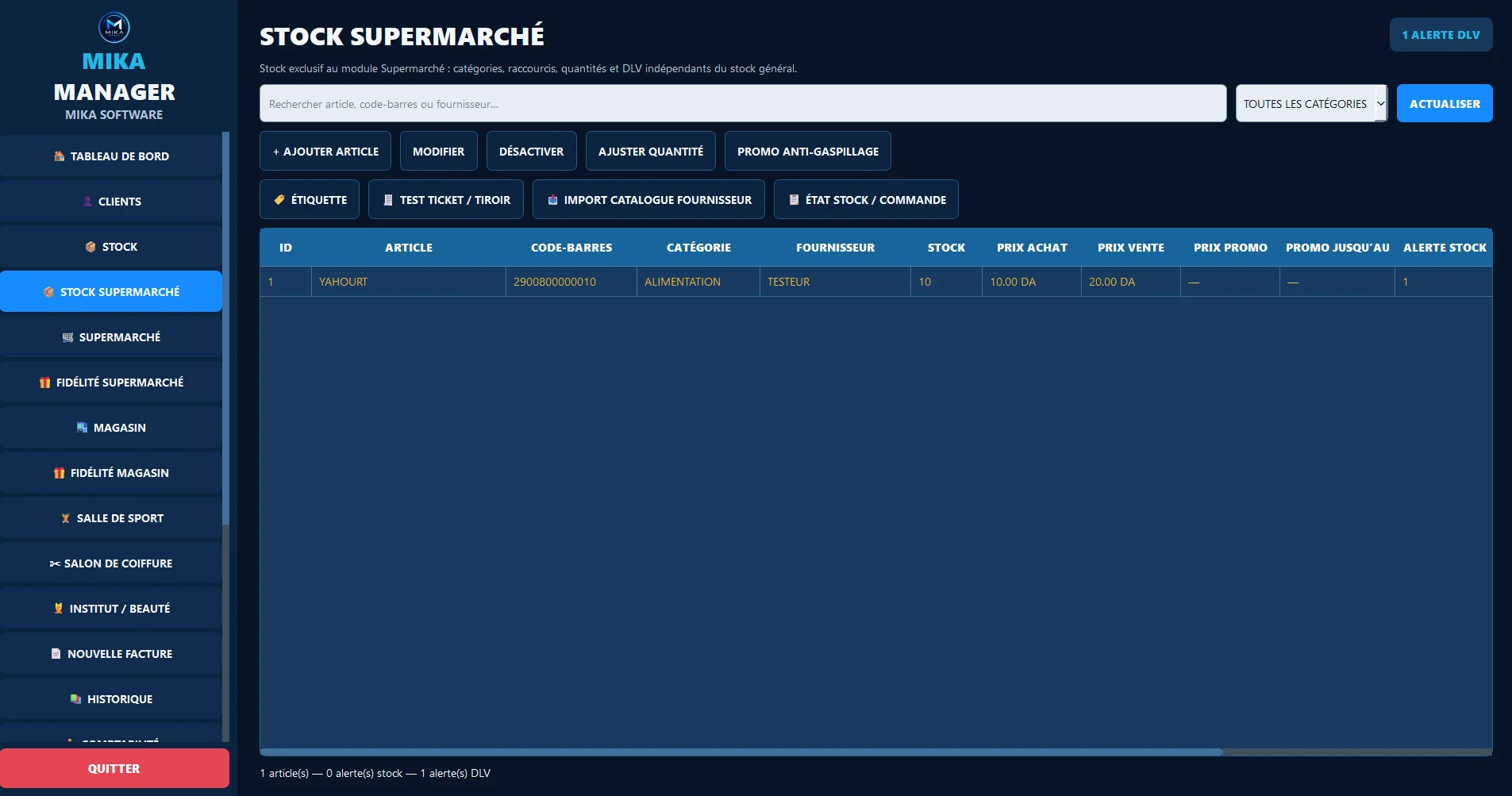Click the FOURNISSEUR column header
Screen dimensions: 1512x796
835,248
